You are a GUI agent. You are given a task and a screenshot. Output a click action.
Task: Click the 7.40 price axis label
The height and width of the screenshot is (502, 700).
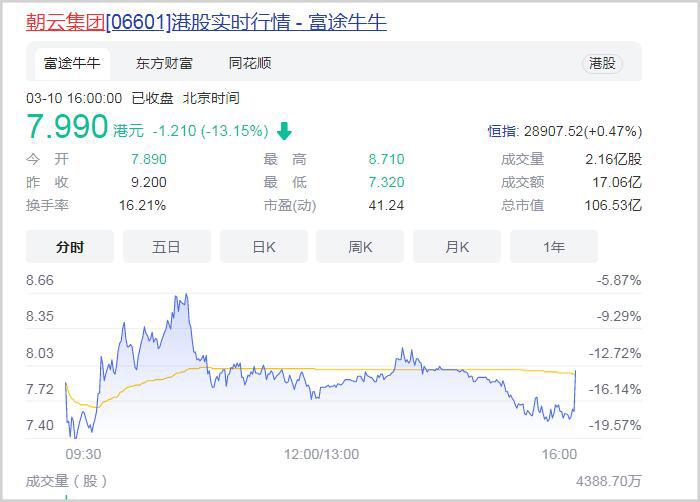(40, 425)
